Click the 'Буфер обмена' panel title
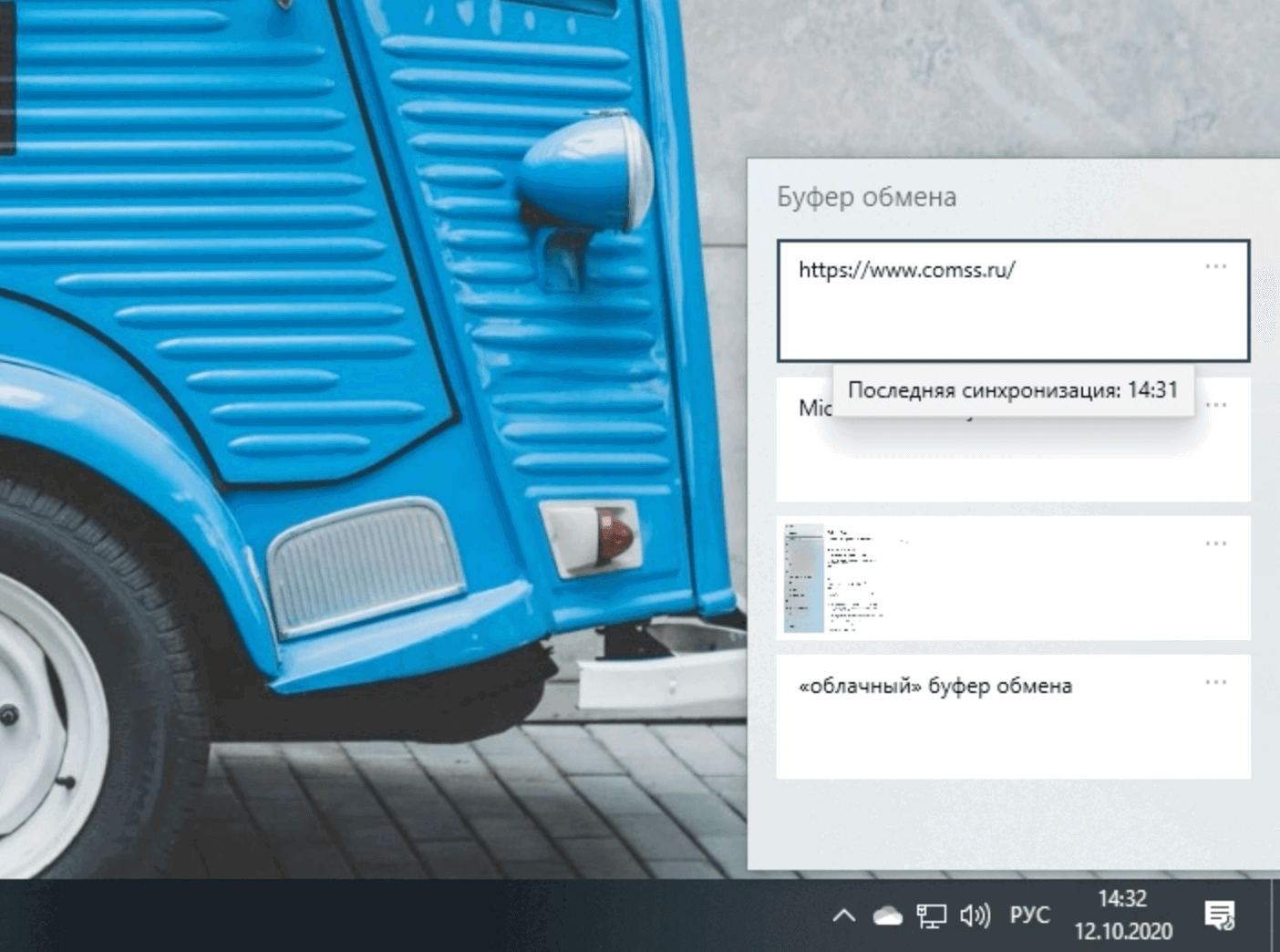 866,197
